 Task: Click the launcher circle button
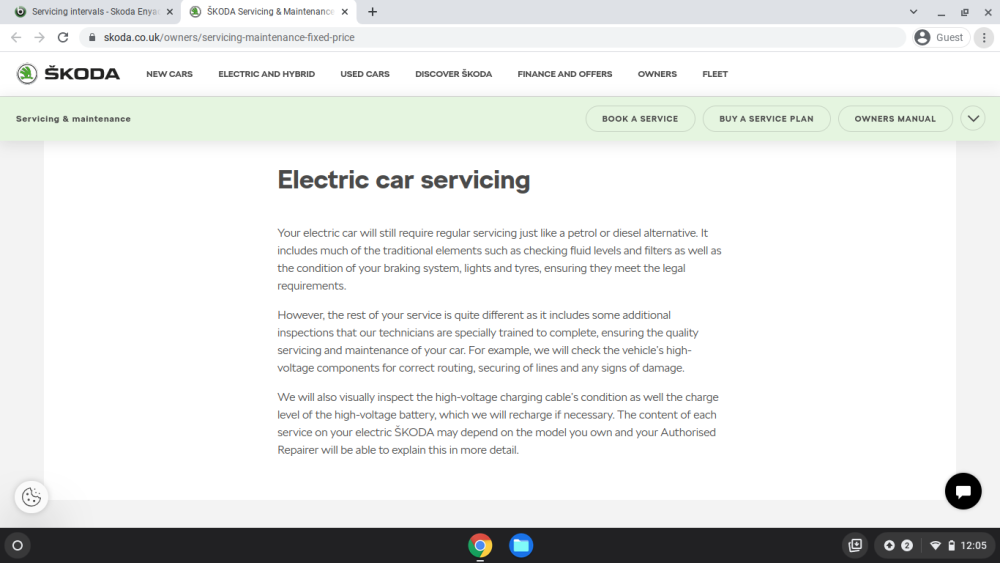pos(17,546)
